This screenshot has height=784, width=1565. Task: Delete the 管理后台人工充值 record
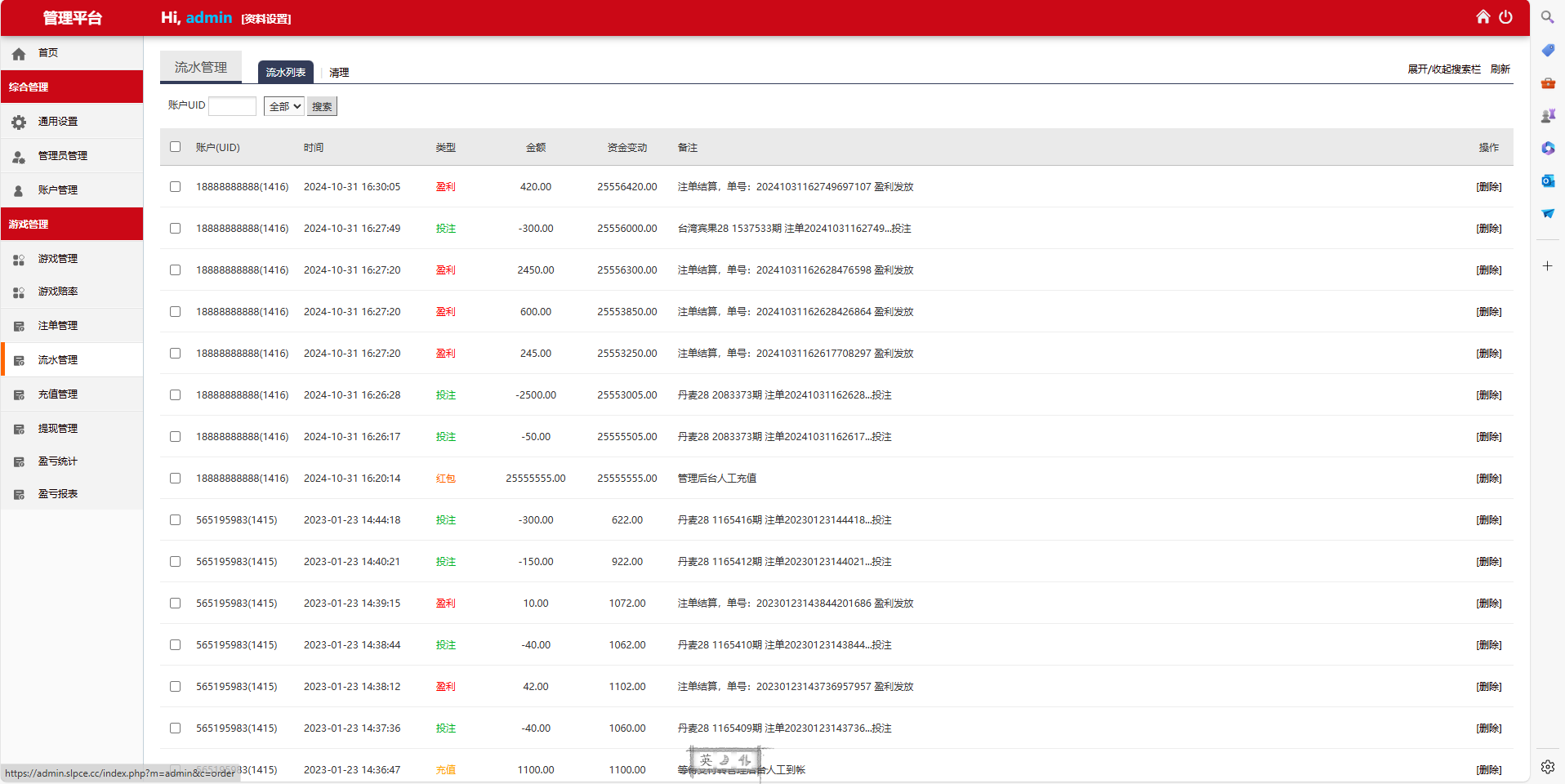pos(1488,479)
